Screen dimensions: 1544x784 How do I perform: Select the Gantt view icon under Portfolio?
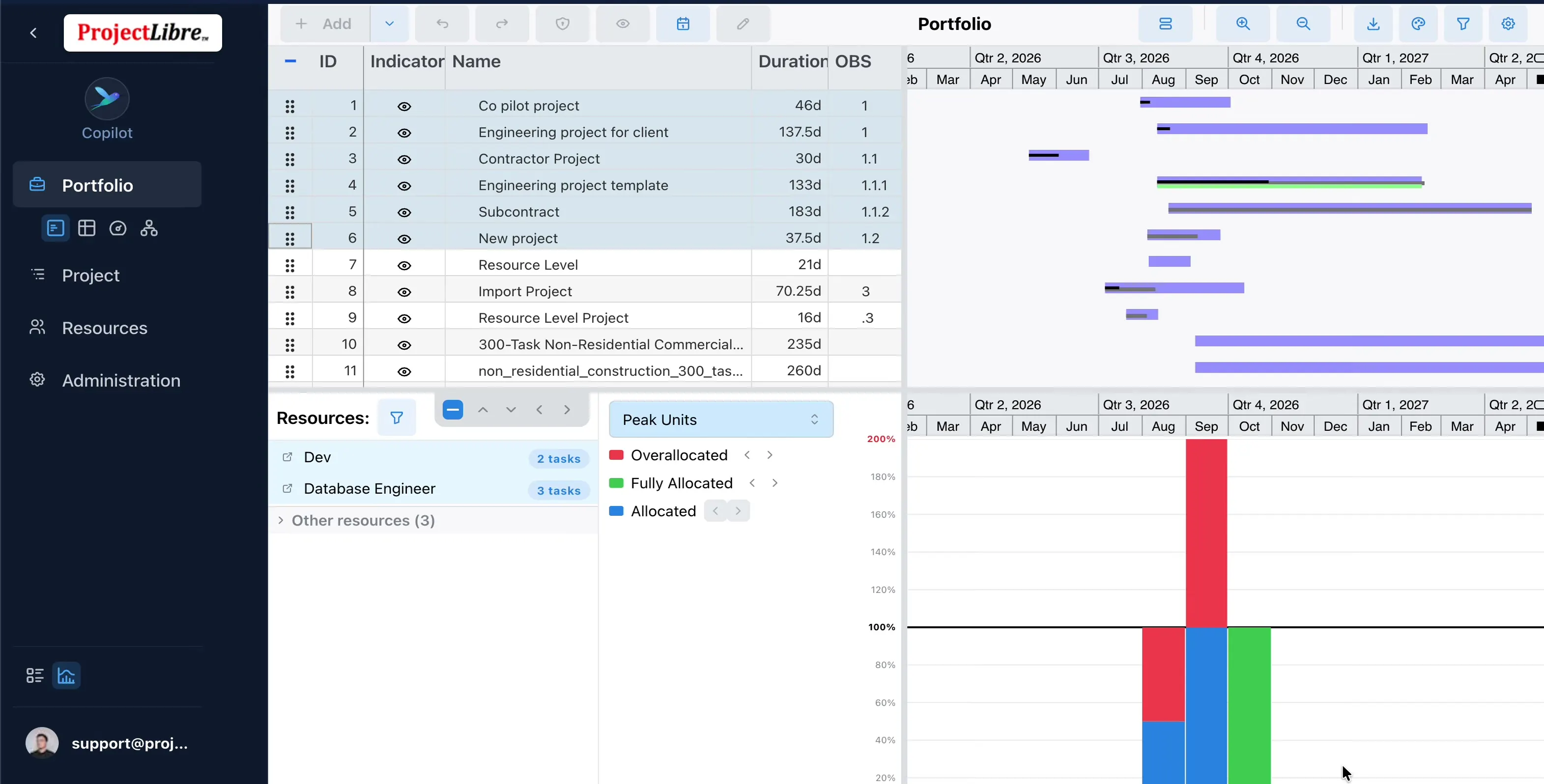(56, 228)
